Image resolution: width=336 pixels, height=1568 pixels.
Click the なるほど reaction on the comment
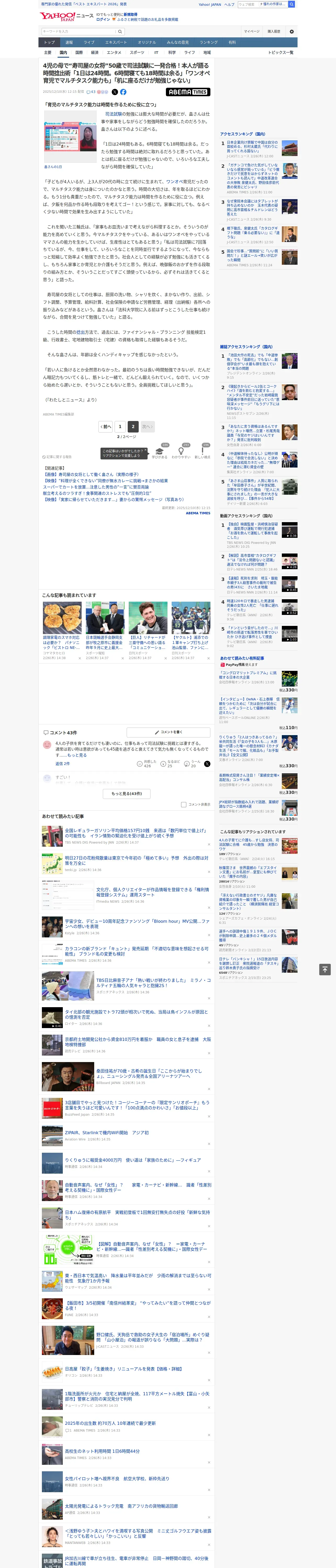click(164, 763)
